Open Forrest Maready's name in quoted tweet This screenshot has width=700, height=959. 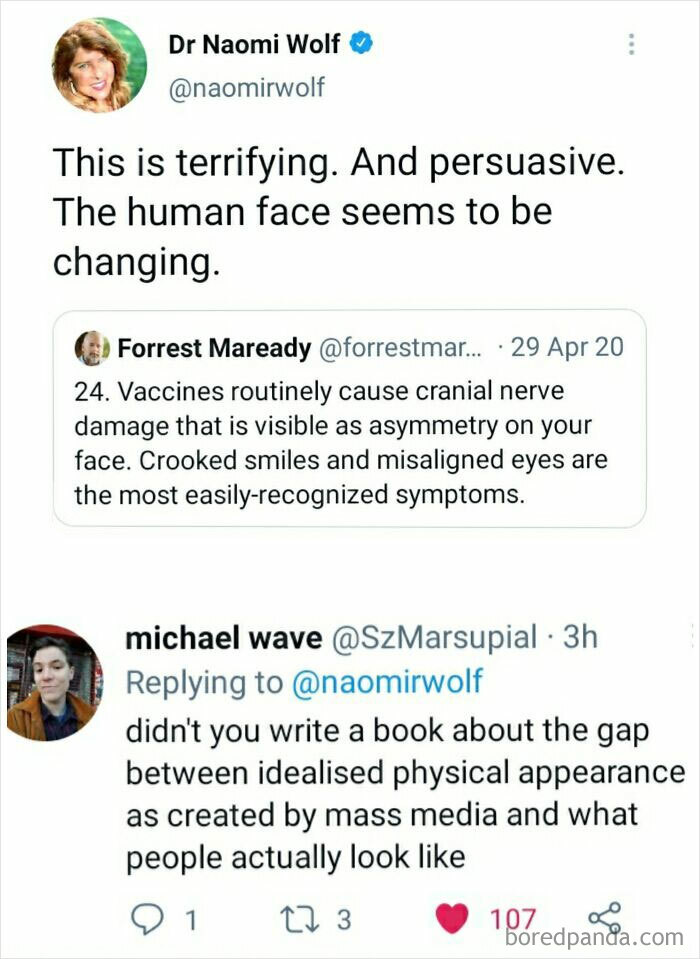click(x=213, y=348)
